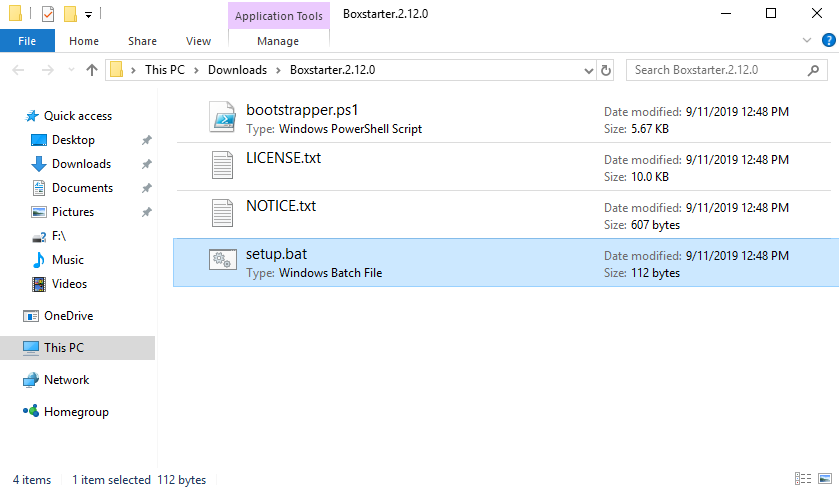This screenshot has width=839, height=491.
Task: Switch to large thumbnails view in status bar
Action: click(x=825, y=479)
